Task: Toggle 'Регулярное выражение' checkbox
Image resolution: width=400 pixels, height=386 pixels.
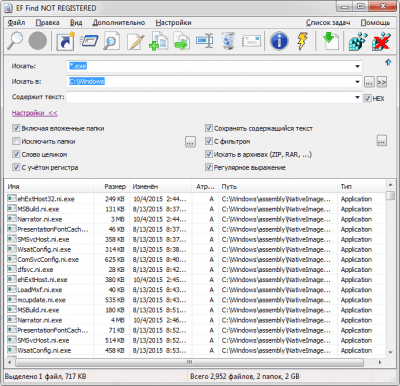Action: click(x=209, y=167)
